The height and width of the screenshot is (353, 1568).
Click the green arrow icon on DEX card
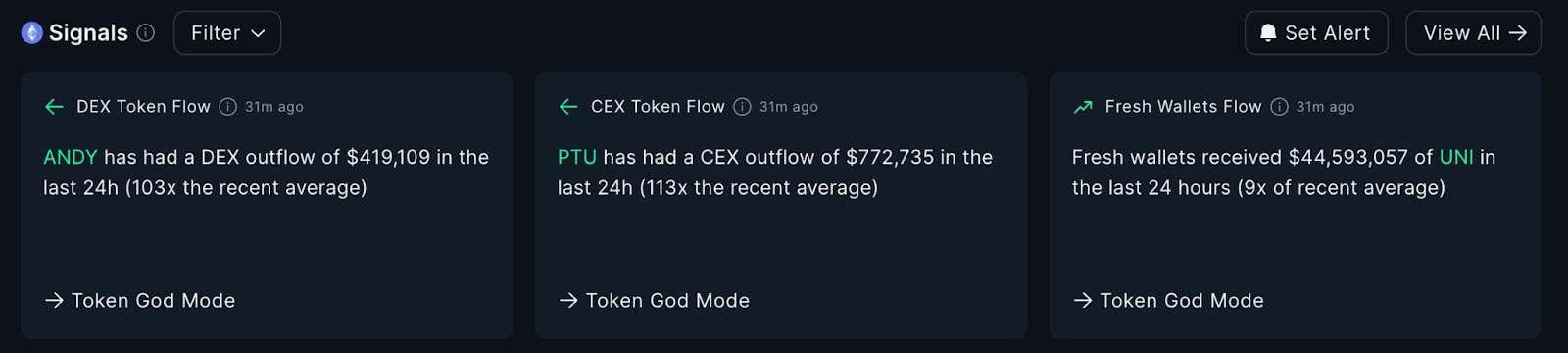tap(54, 107)
